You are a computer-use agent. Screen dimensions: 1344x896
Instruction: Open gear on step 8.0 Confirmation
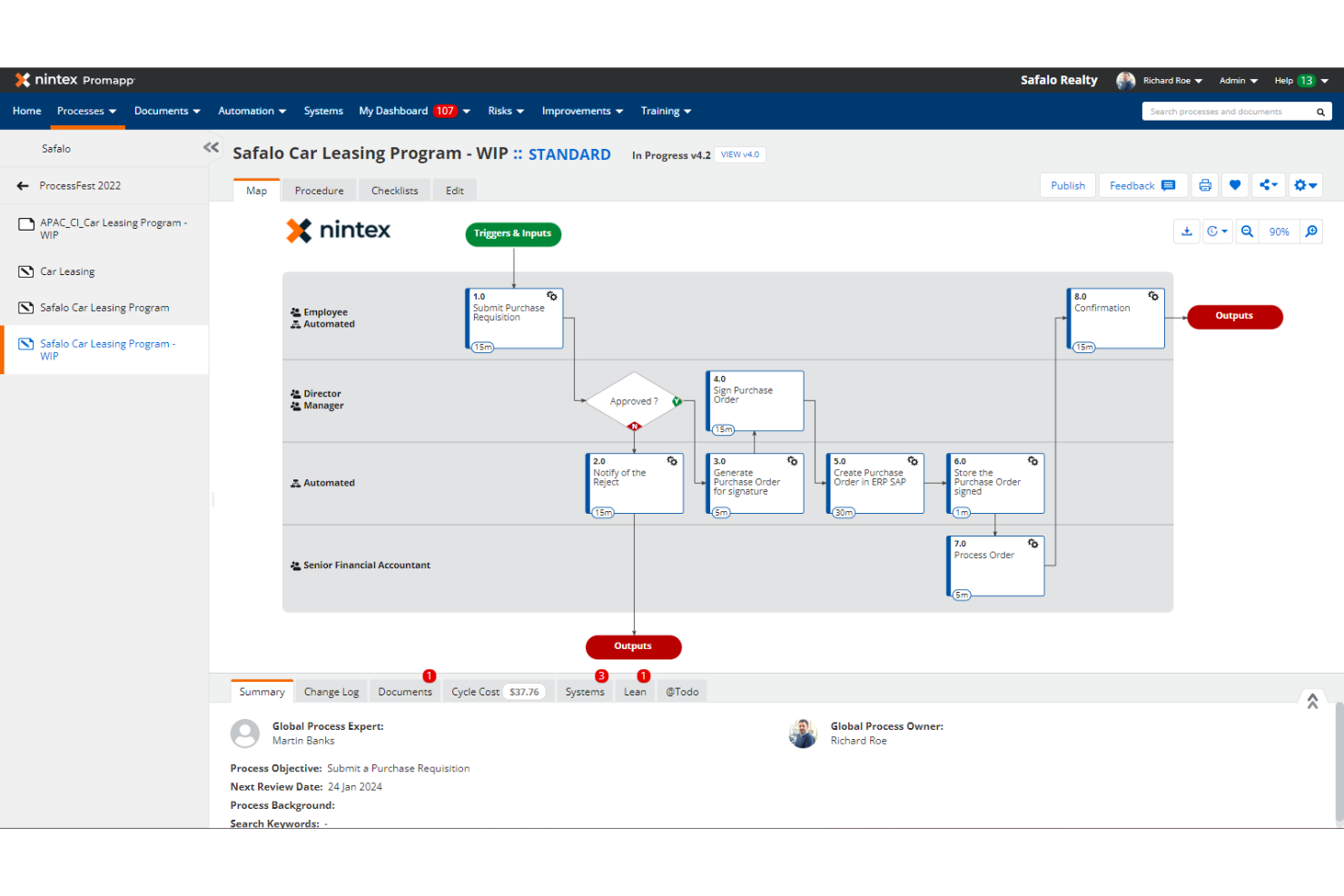pyautogui.click(x=1153, y=296)
